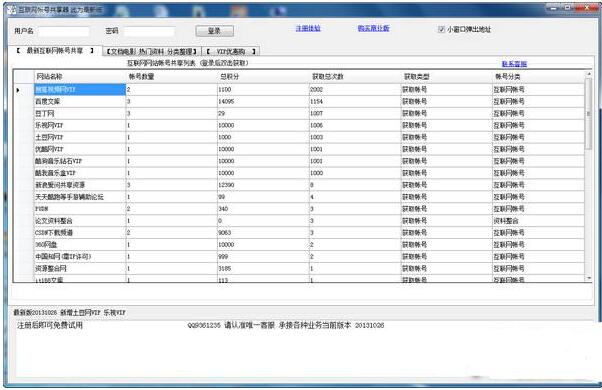The width and height of the screenshot is (602, 390).
Task: Select the 百度文库 row
Action: coord(299,102)
